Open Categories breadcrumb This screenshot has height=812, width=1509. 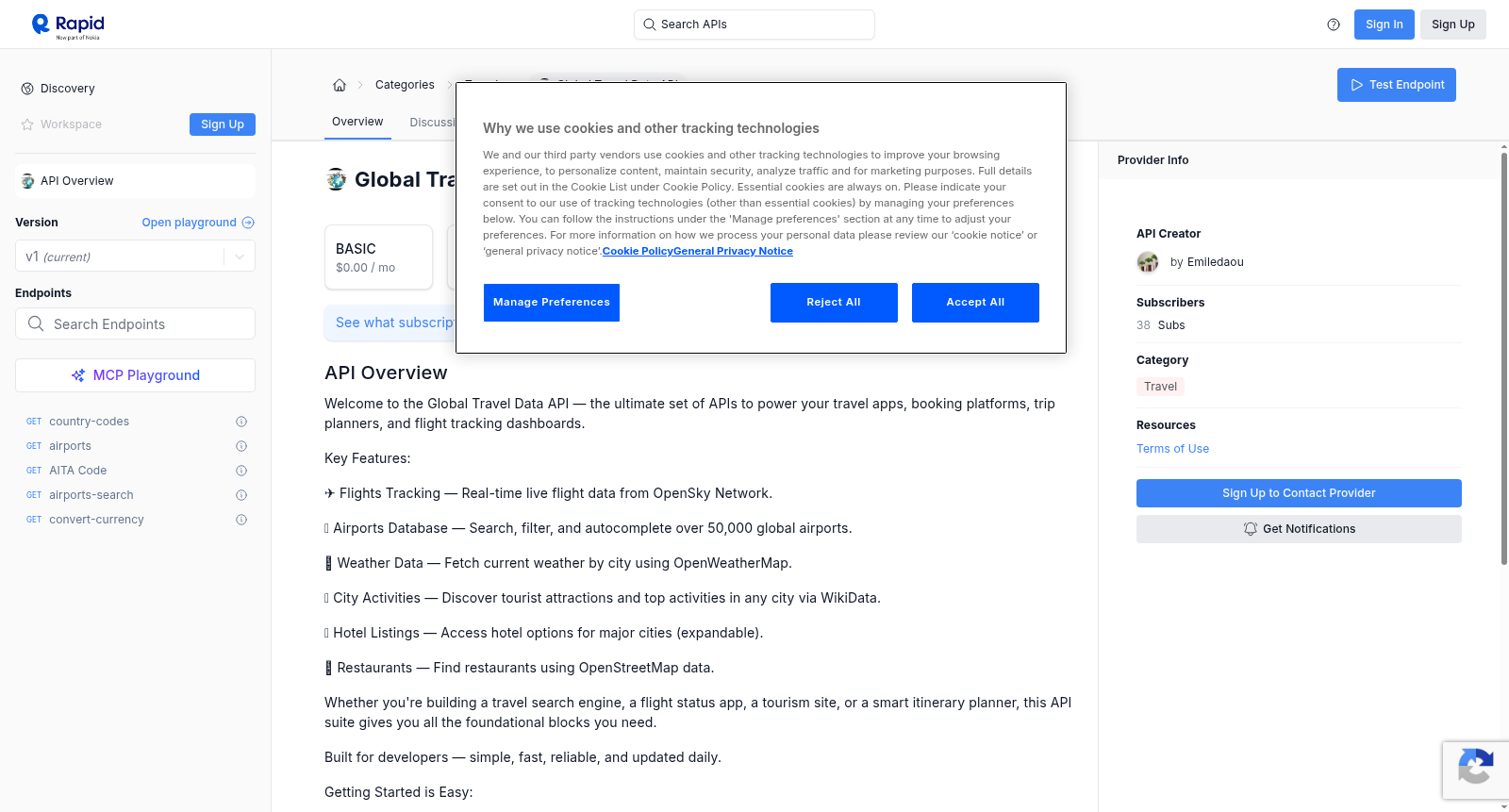405,85
